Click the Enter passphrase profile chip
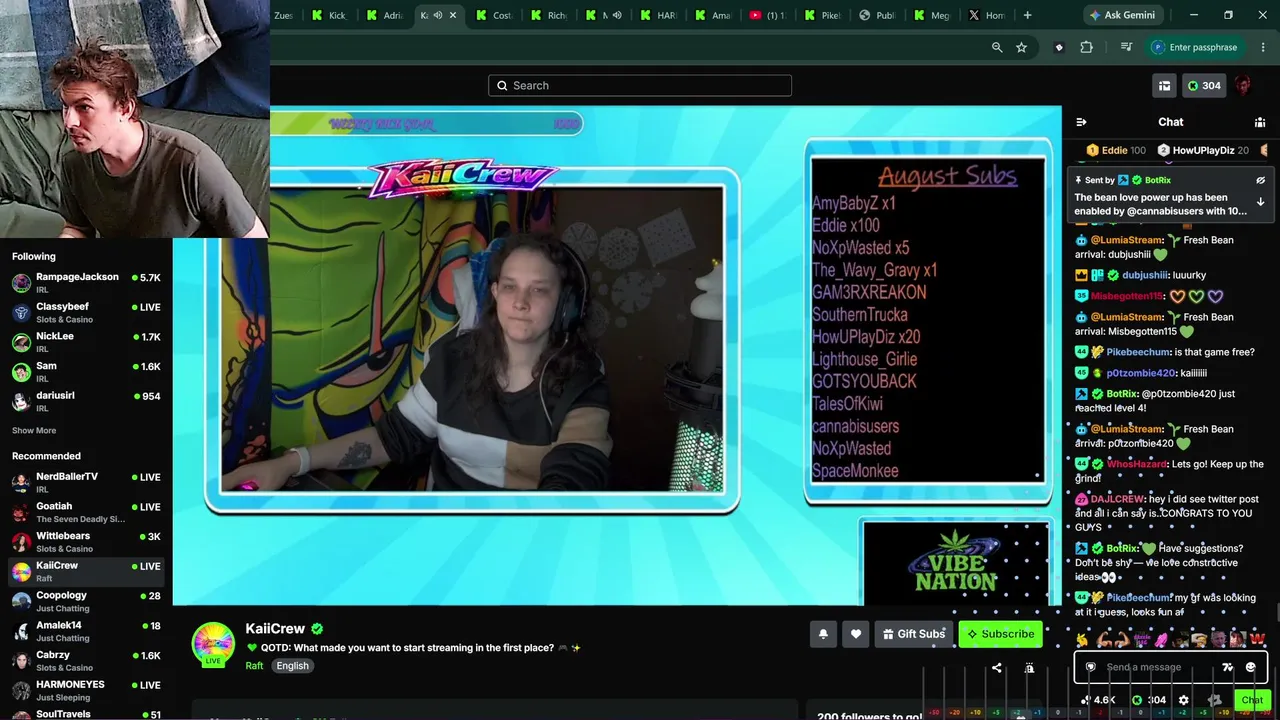1280x720 pixels. click(x=1195, y=47)
